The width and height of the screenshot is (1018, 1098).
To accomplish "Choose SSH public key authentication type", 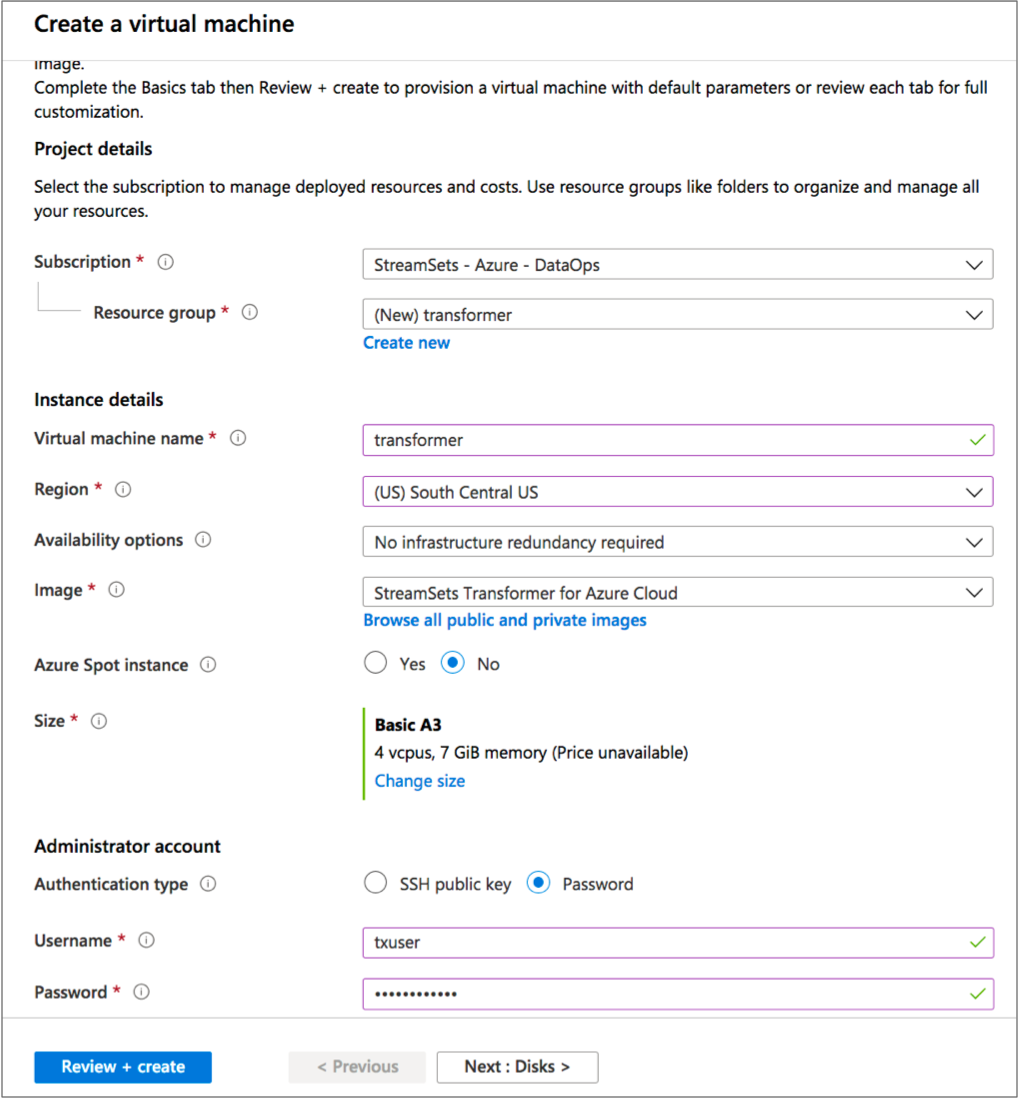I will pyautogui.click(x=376, y=883).
